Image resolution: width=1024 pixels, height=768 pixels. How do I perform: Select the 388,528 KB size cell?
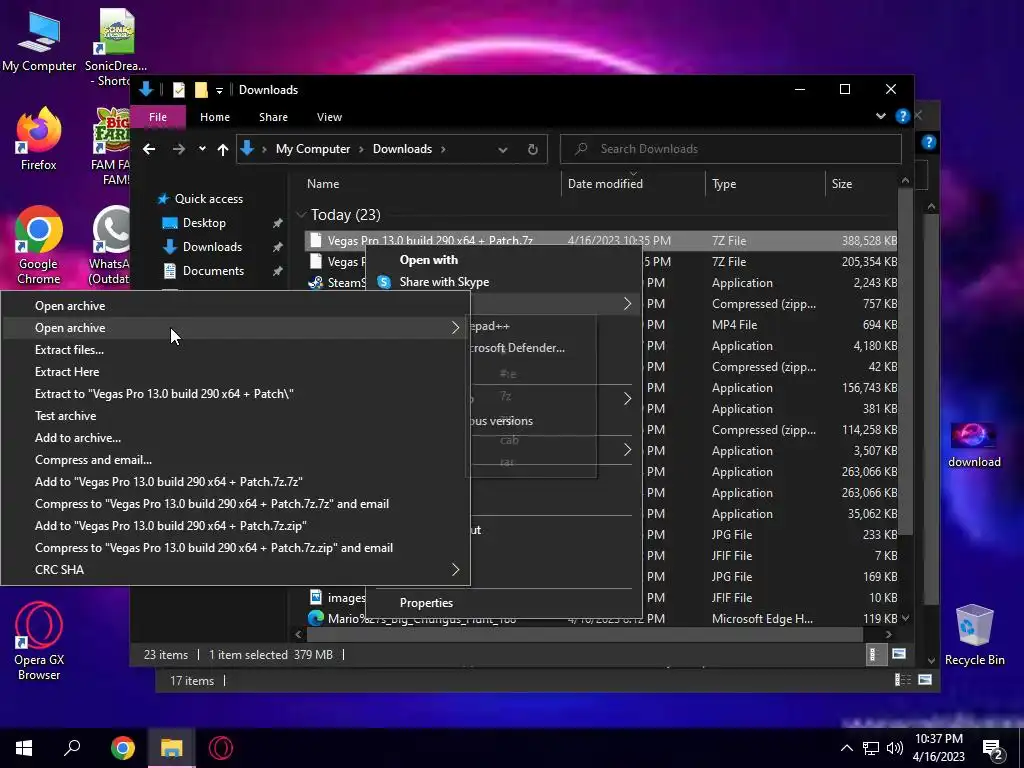click(869, 241)
